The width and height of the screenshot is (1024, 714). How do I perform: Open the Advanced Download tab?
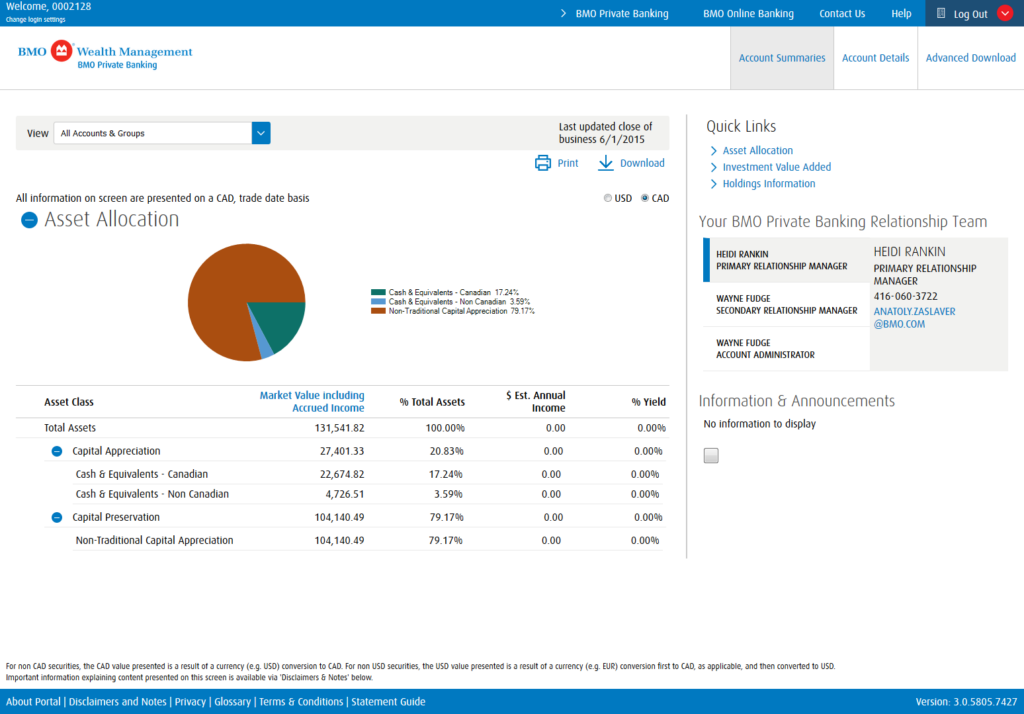coord(970,58)
